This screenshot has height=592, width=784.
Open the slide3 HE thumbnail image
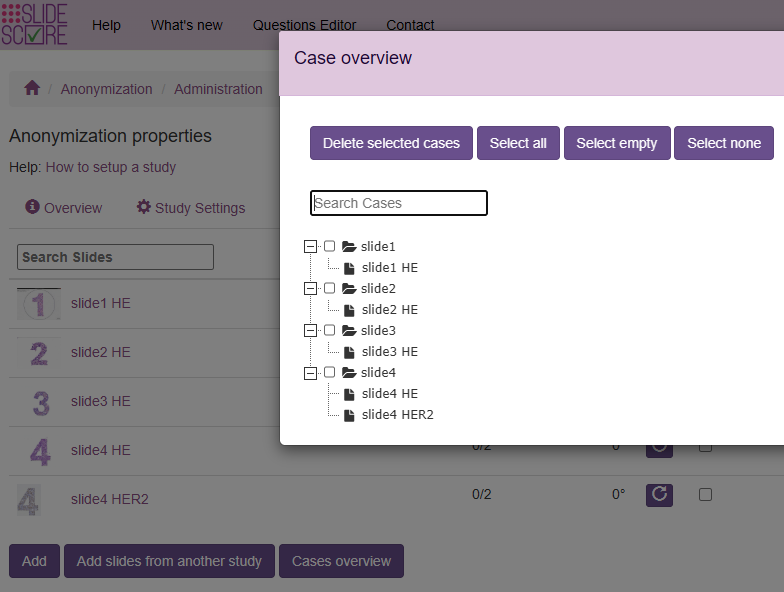(39, 402)
